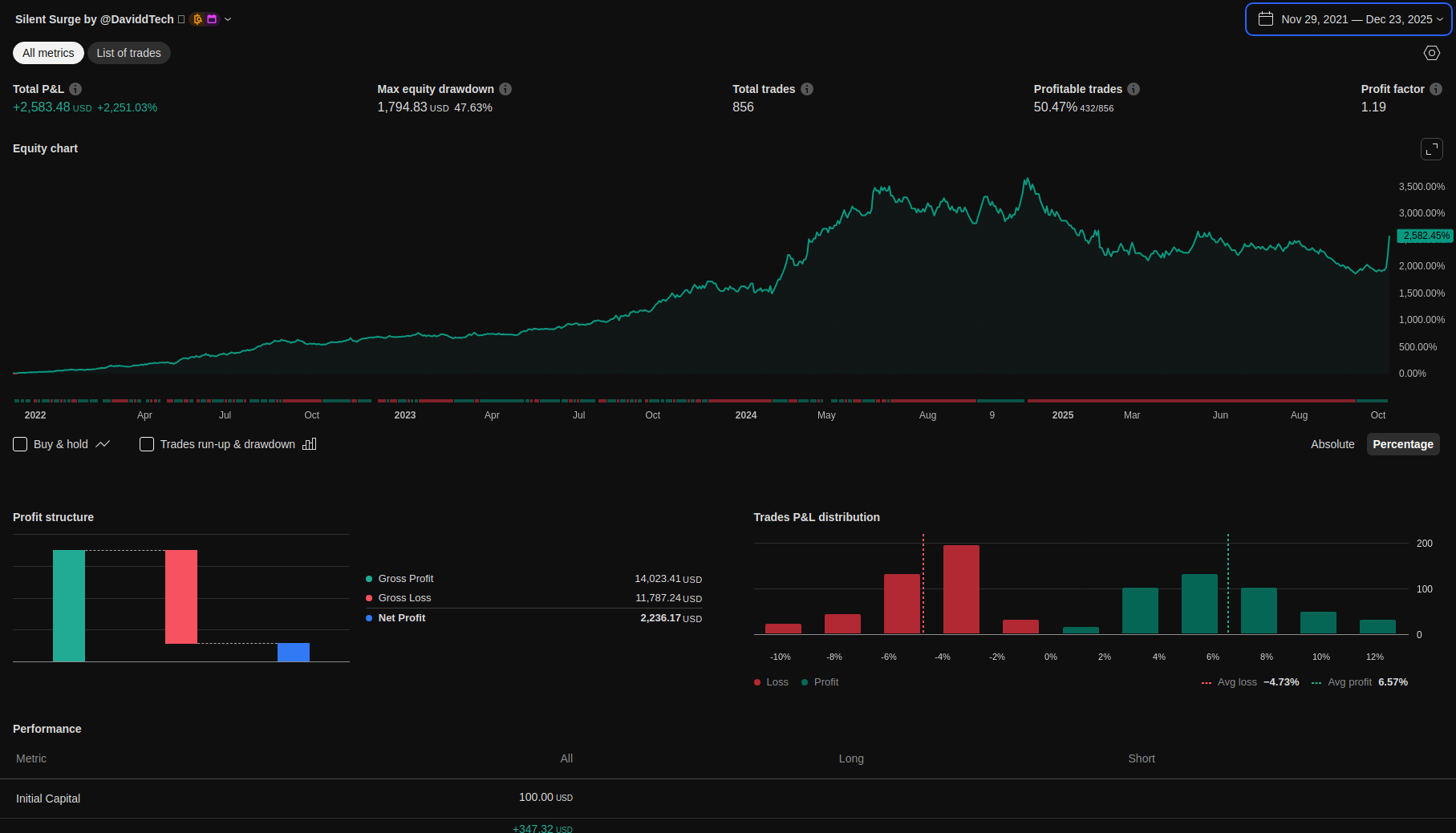Click the Profit factor info icon
The height and width of the screenshot is (833, 1456).
coord(1436,89)
